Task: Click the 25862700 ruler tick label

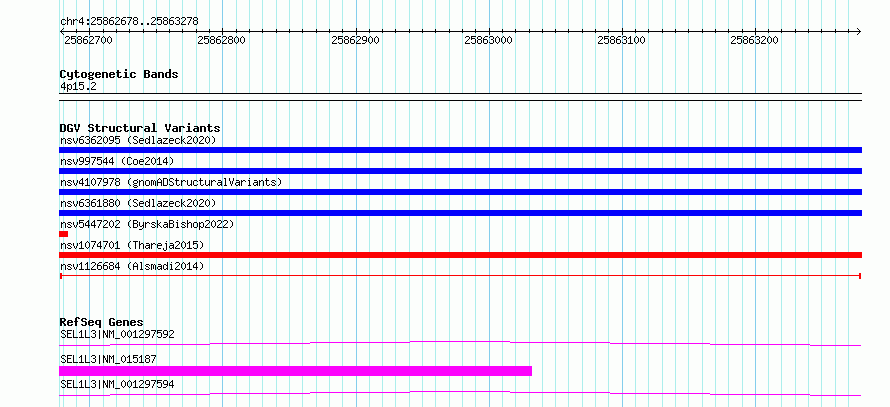Action: [89, 40]
